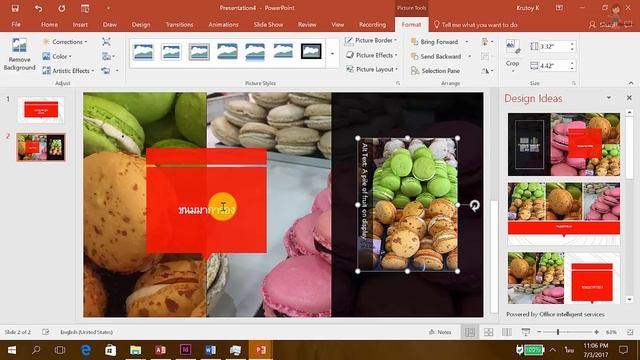The height and width of the screenshot is (360, 640).
Task: Increase picture height with stepper
Action: [x=572, y=44]
